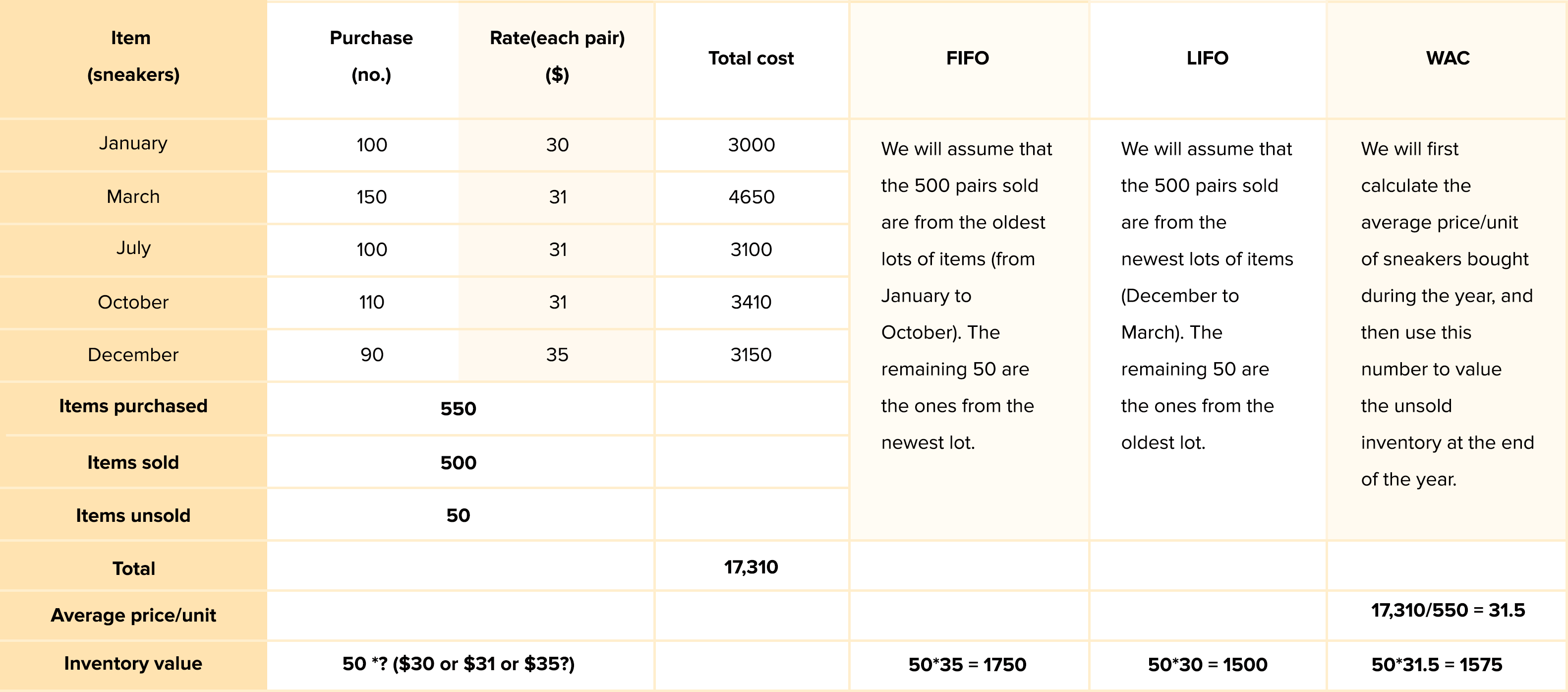The height and width of the screenshot is (692, 1568).
Task: Click the Inventory value row label
Action: (133, 663)
